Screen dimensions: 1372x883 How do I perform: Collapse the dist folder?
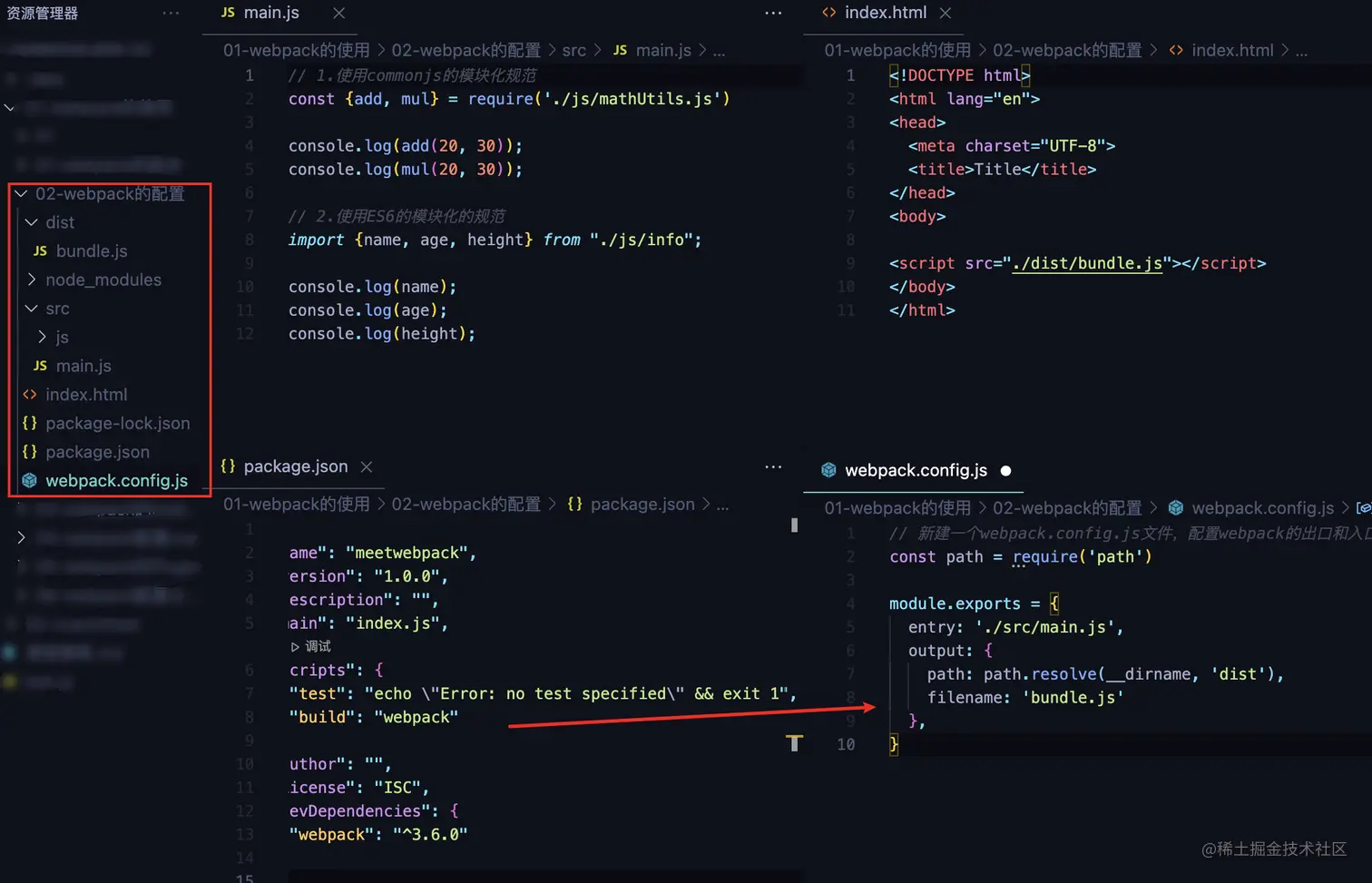[x=32, y=222]
